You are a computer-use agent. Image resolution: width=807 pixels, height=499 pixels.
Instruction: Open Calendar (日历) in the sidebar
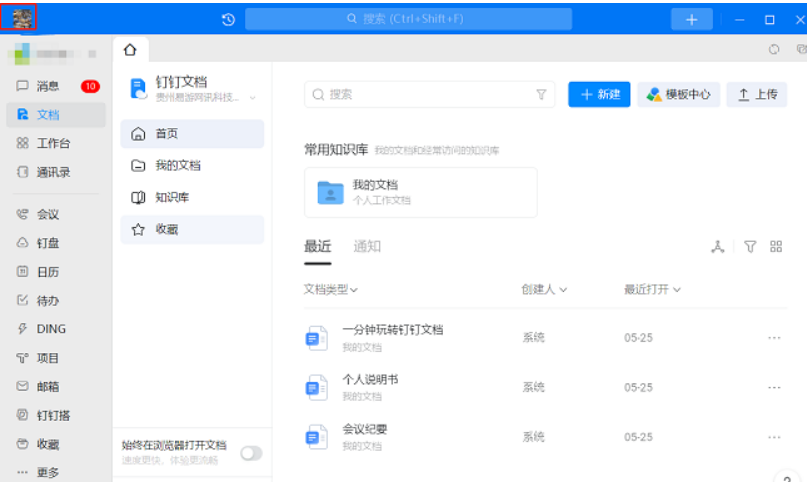(56, 272)
